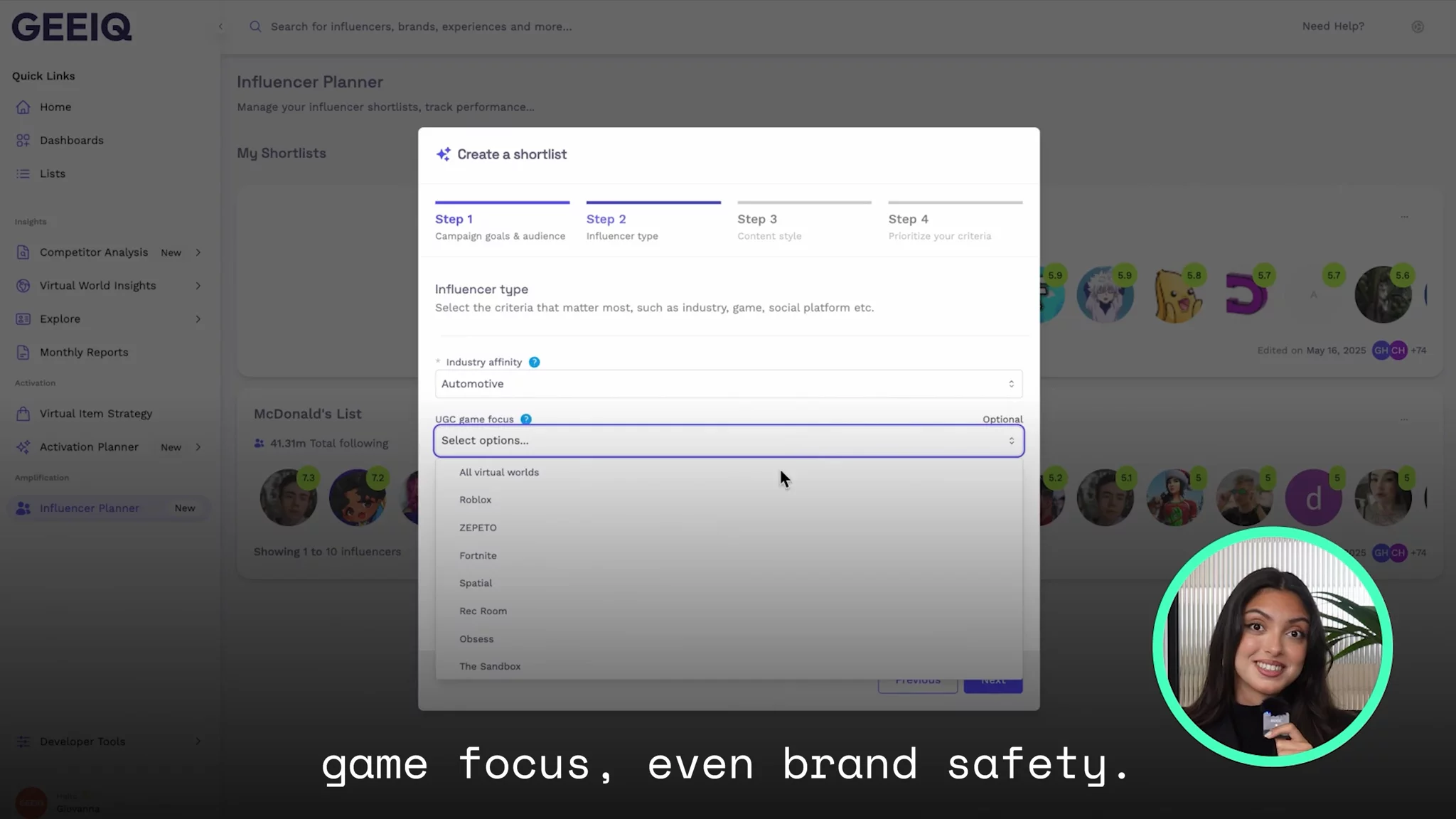This screenshot has width=1456, height=819.
Task: Expand Activation Planner chevron
Action: [198, 447]
